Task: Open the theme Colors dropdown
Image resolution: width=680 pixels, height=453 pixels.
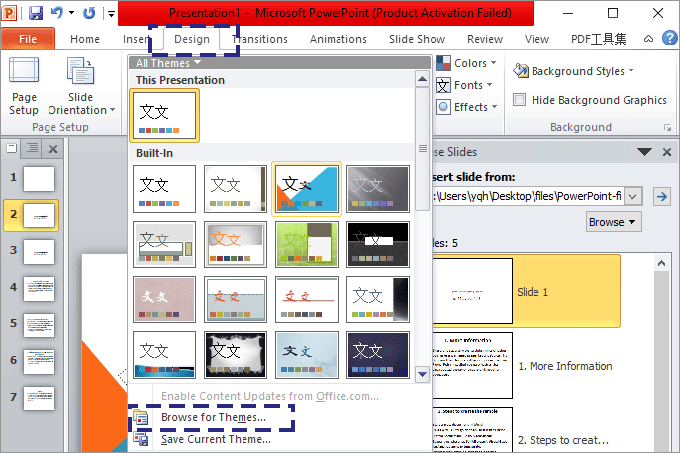Action: pyautogui.click(x=466, y=63)
